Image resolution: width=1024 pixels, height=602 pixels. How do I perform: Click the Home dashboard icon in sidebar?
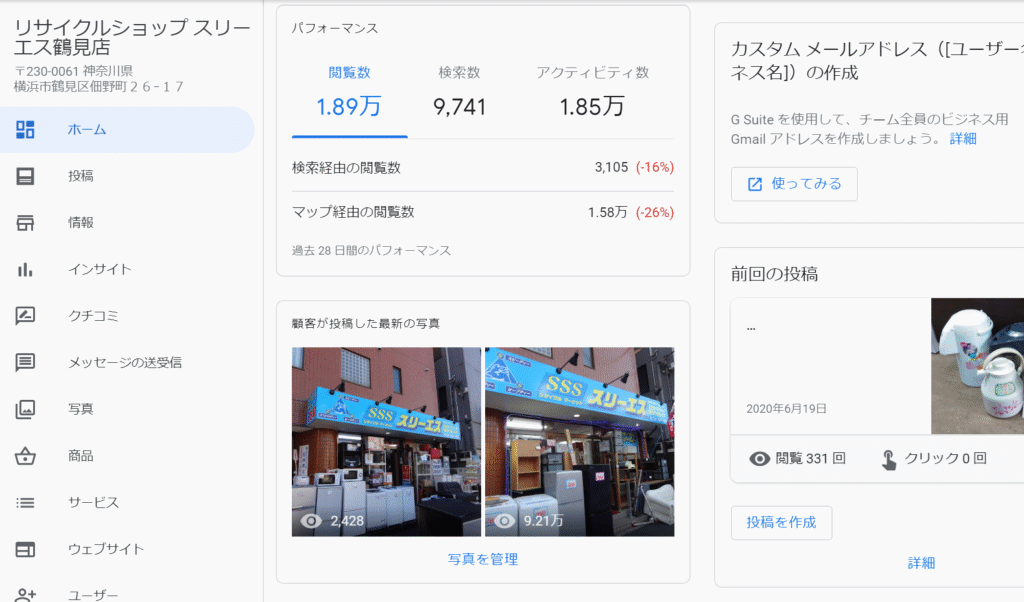pyautogui.click(x=25, y=129)
